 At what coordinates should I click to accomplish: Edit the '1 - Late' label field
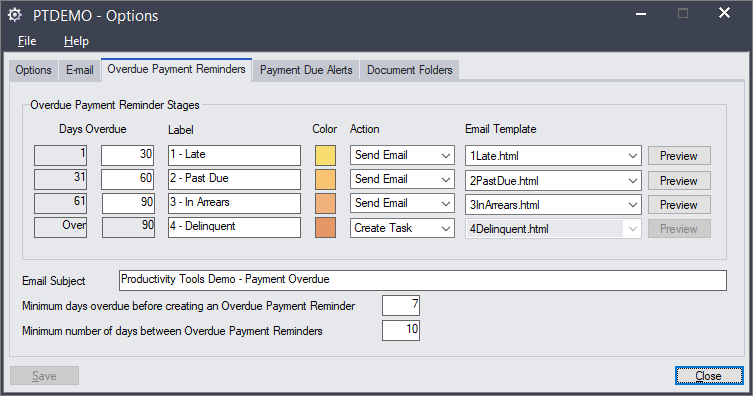234,156
